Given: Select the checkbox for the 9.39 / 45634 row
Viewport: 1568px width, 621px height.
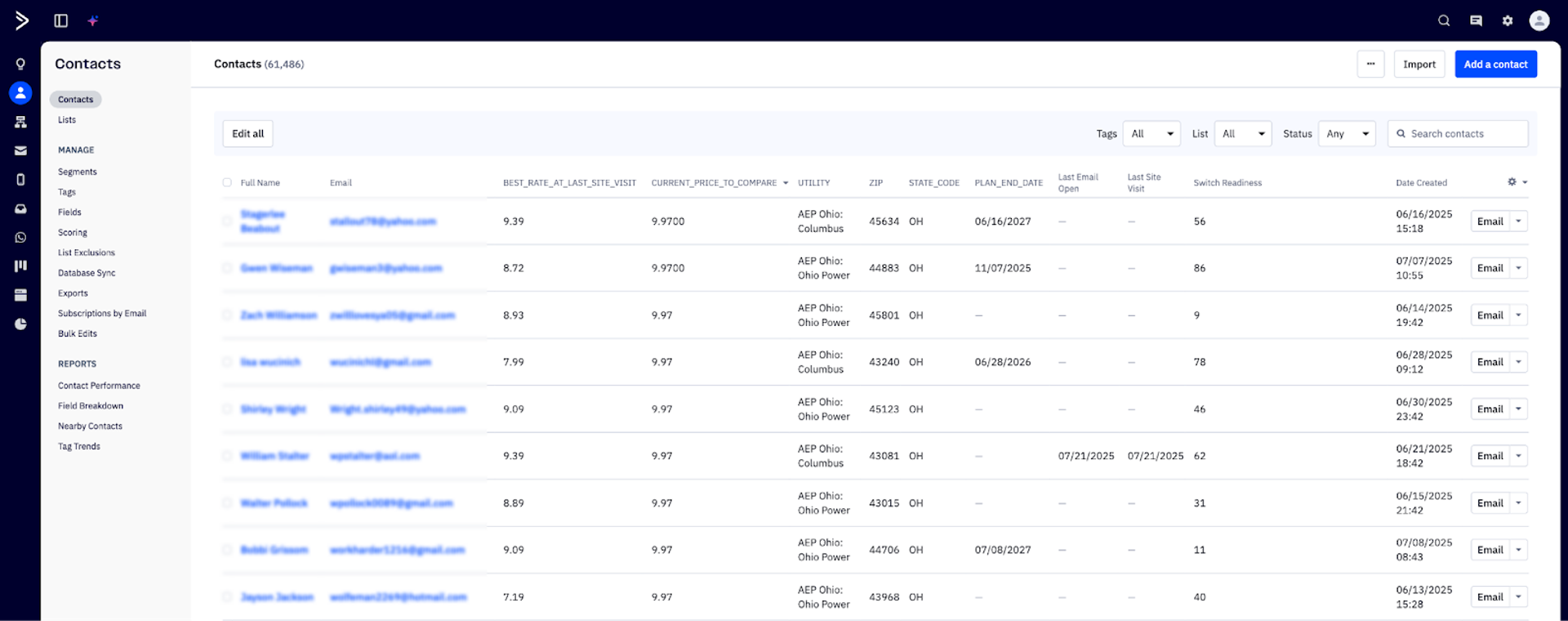Looking at the screenshot, I should tap(227, 221).
